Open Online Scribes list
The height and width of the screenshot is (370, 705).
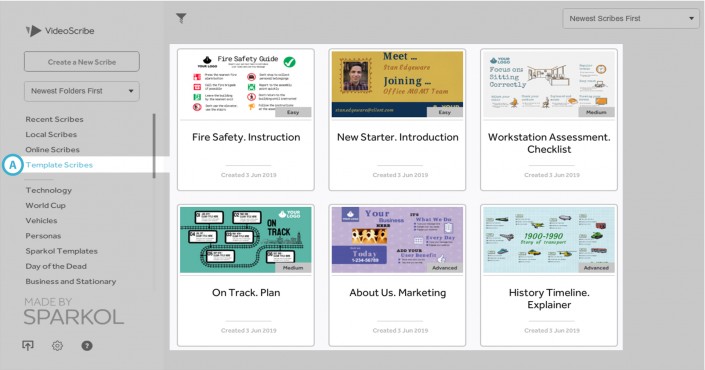53,150
